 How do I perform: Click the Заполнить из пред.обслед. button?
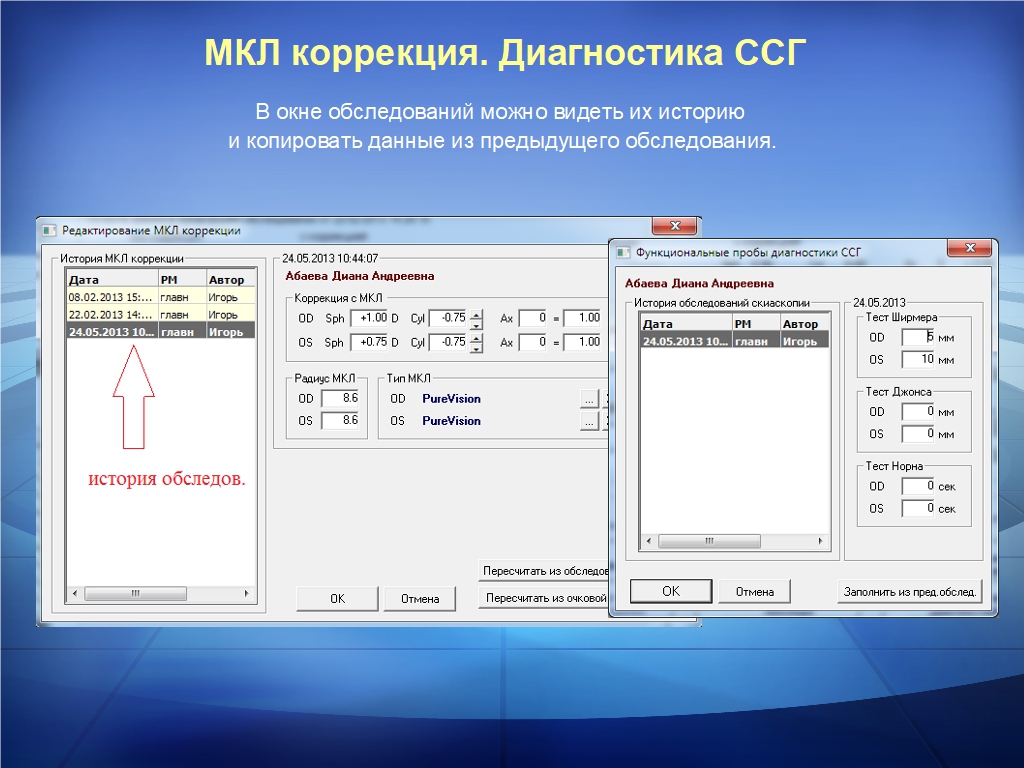[x=909, y=591]
